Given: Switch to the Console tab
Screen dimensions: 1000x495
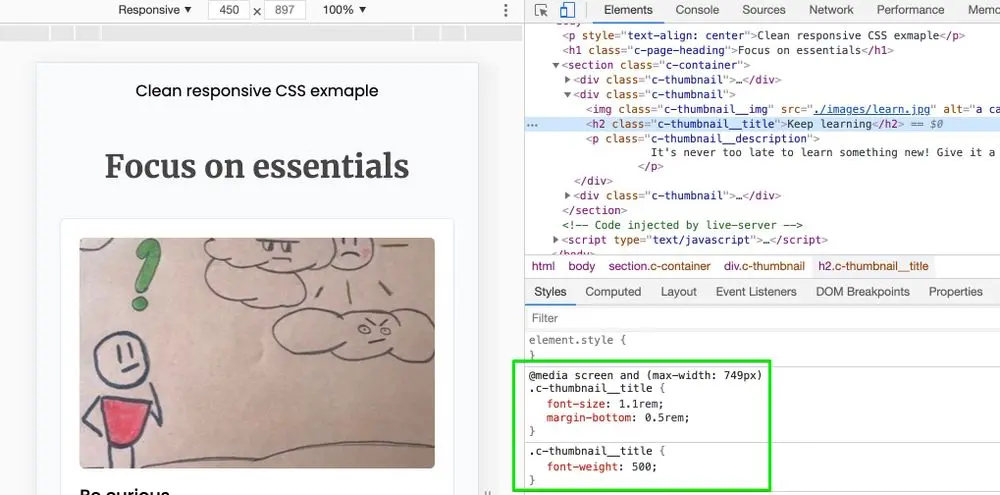Looking at the screenshot, I should 697,10.
